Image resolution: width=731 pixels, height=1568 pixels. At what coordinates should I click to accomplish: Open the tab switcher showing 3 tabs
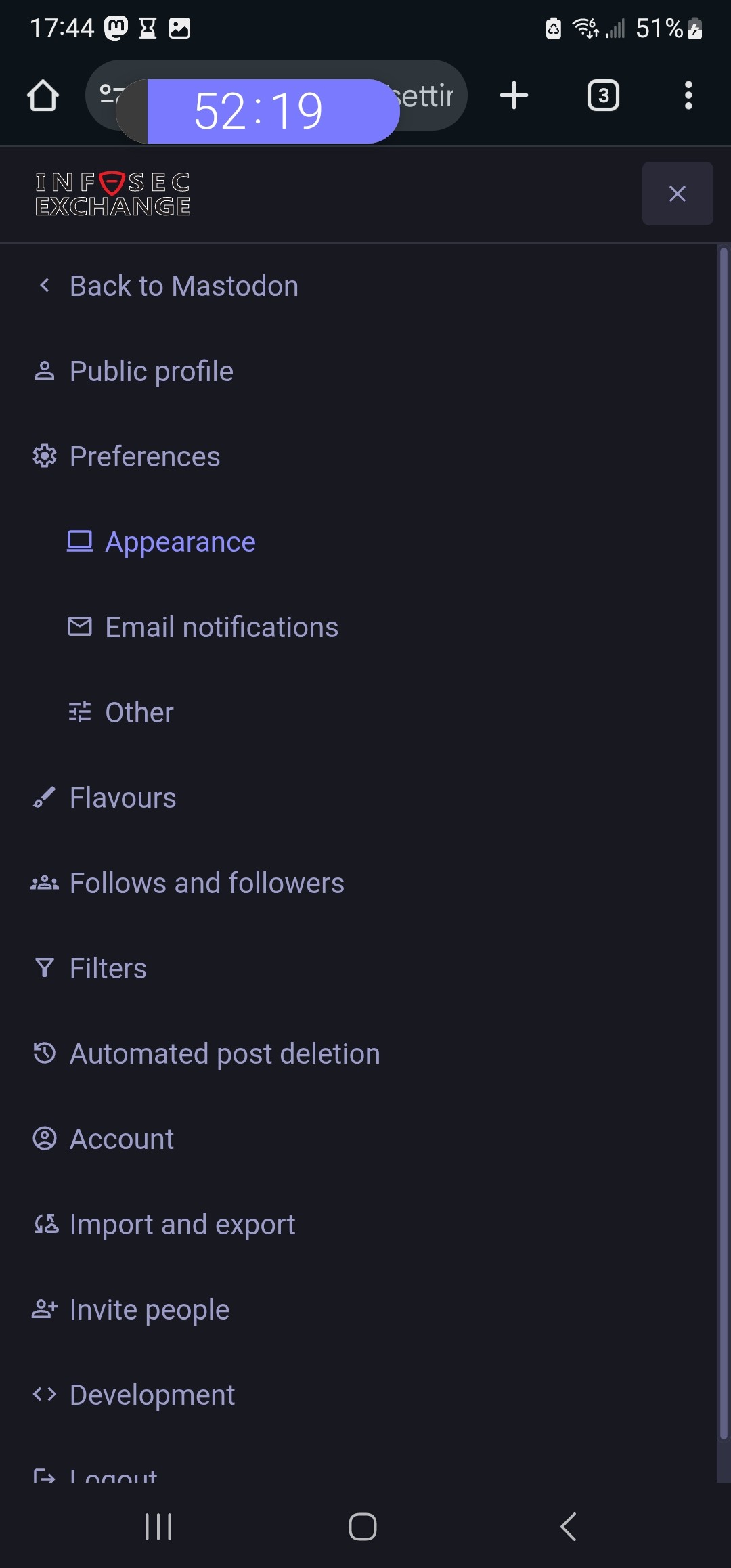point(603,95)
